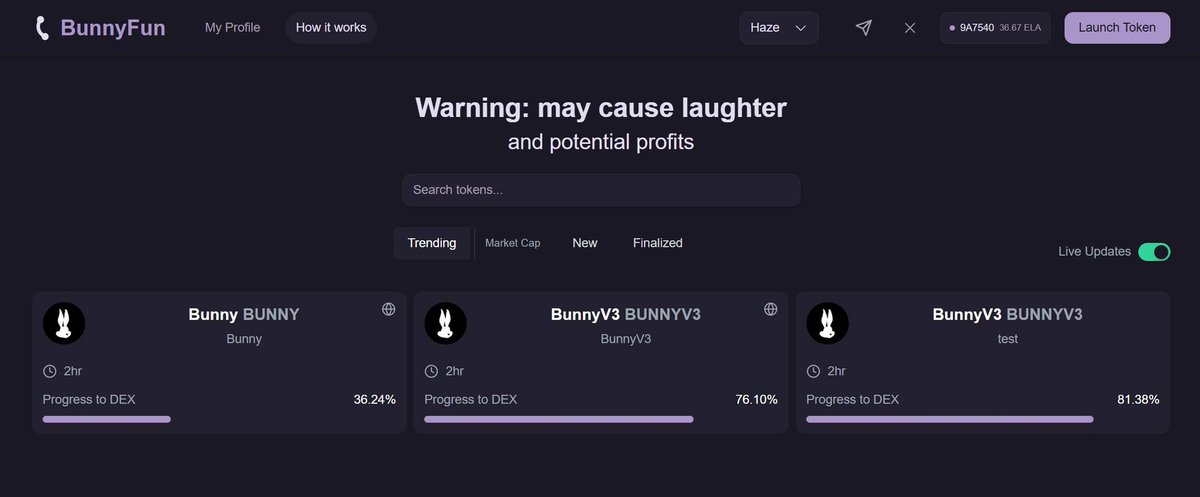Viewport: 1200px width, 497px height.
Task: Click the 'Bunny' description under Bunny BUNNY
Action: (x=244, y=339)
